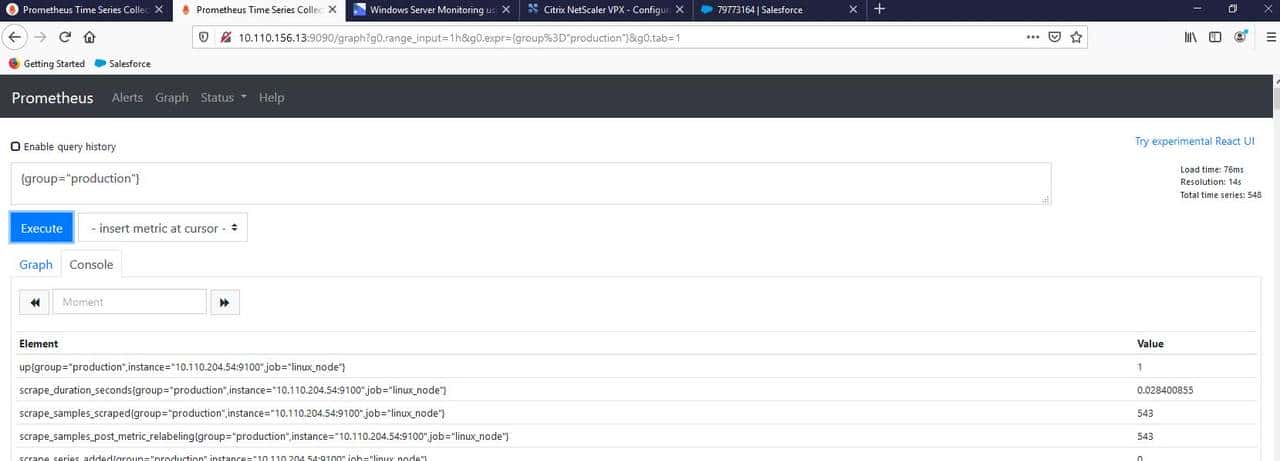Try experimental React UI link

1194,142
